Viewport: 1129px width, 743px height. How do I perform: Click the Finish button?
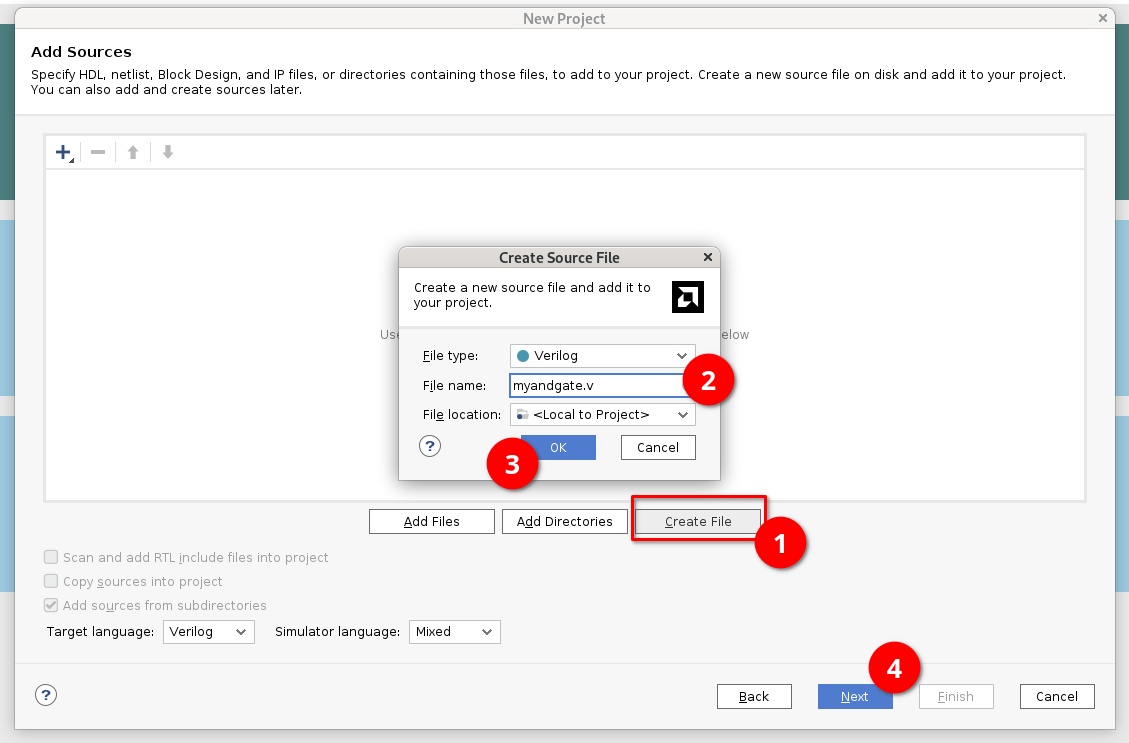[x=956, y=697]
